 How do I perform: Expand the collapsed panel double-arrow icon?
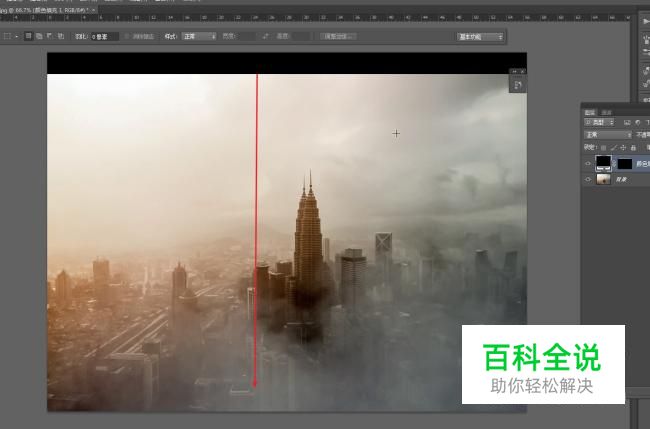pyautogui.click(x=514, y=71)
